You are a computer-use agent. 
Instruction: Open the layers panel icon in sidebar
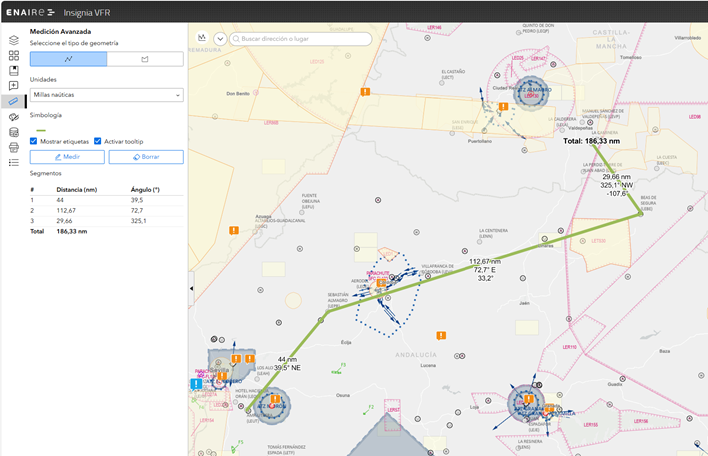point(14,40)
